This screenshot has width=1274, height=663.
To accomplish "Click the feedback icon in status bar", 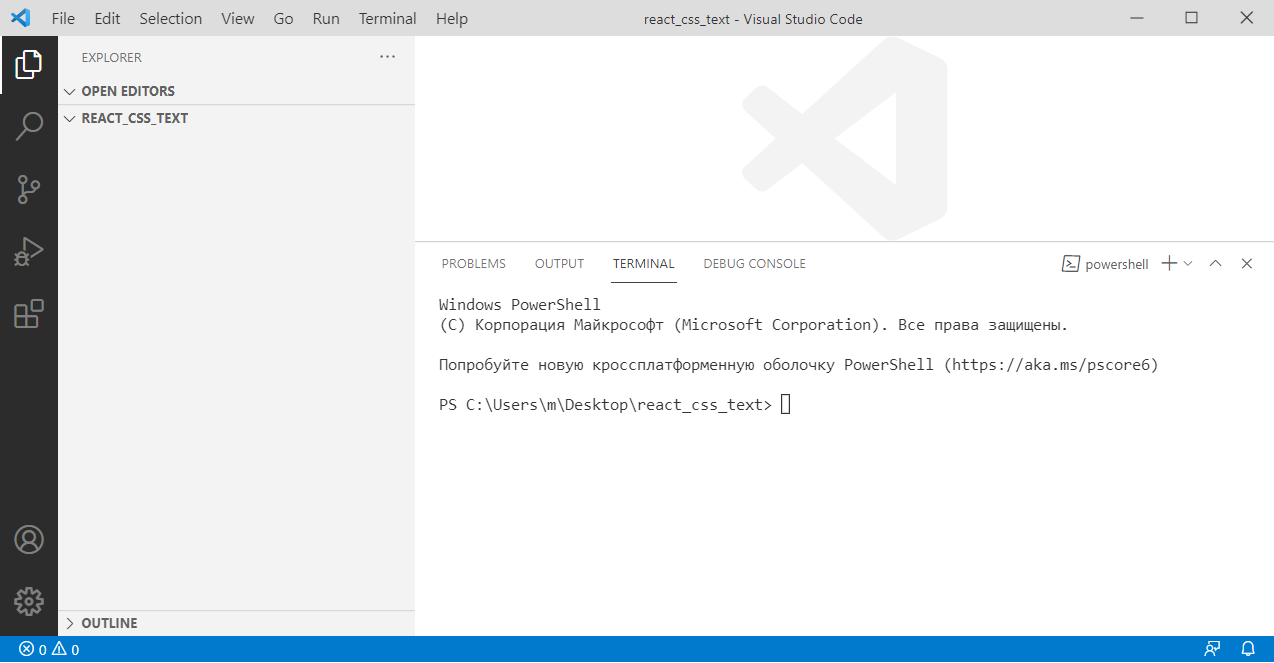I will tap(1212, 649).
